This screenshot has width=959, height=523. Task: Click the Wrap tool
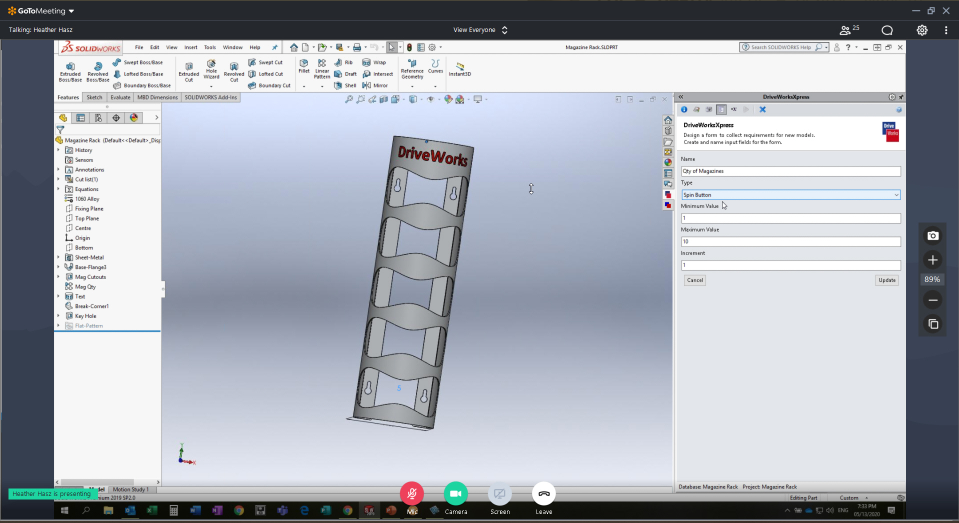tap(374, 62)
